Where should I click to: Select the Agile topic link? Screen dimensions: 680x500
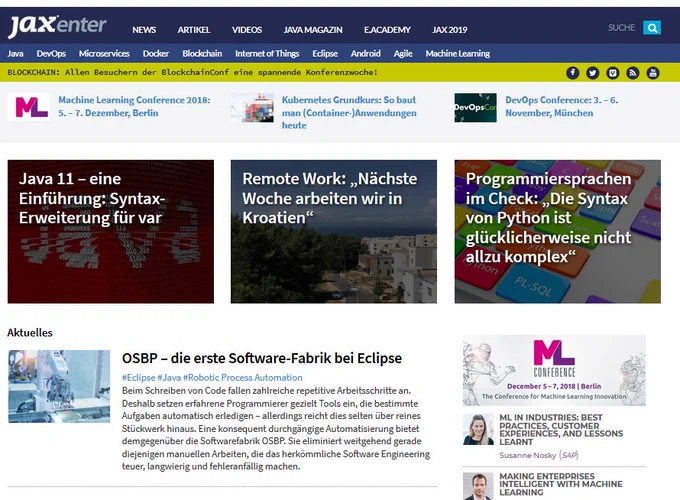tap(403, 53)
